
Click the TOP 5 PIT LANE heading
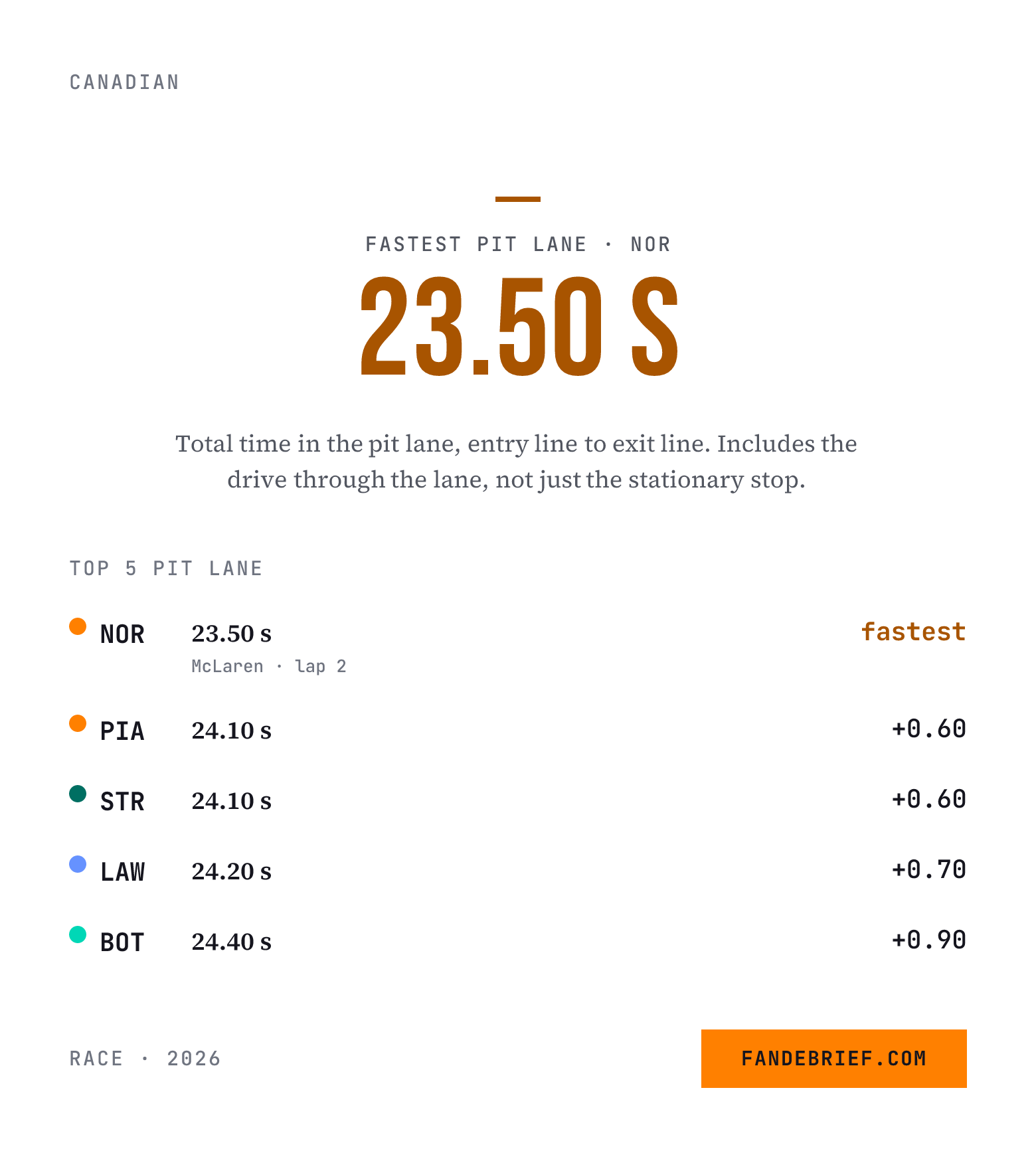[166, 569]
